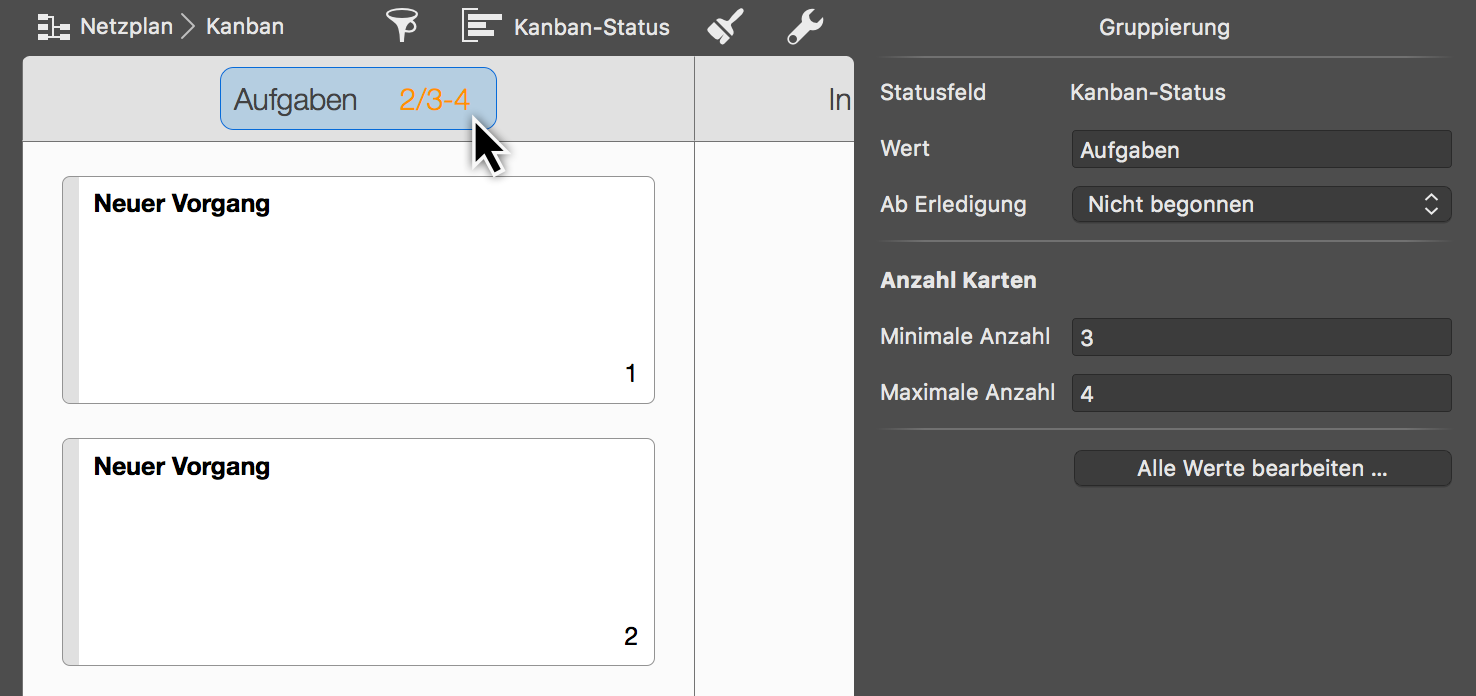
Task: Adjust the Maximale Anzahl value 4
Action: [1261, 393]
